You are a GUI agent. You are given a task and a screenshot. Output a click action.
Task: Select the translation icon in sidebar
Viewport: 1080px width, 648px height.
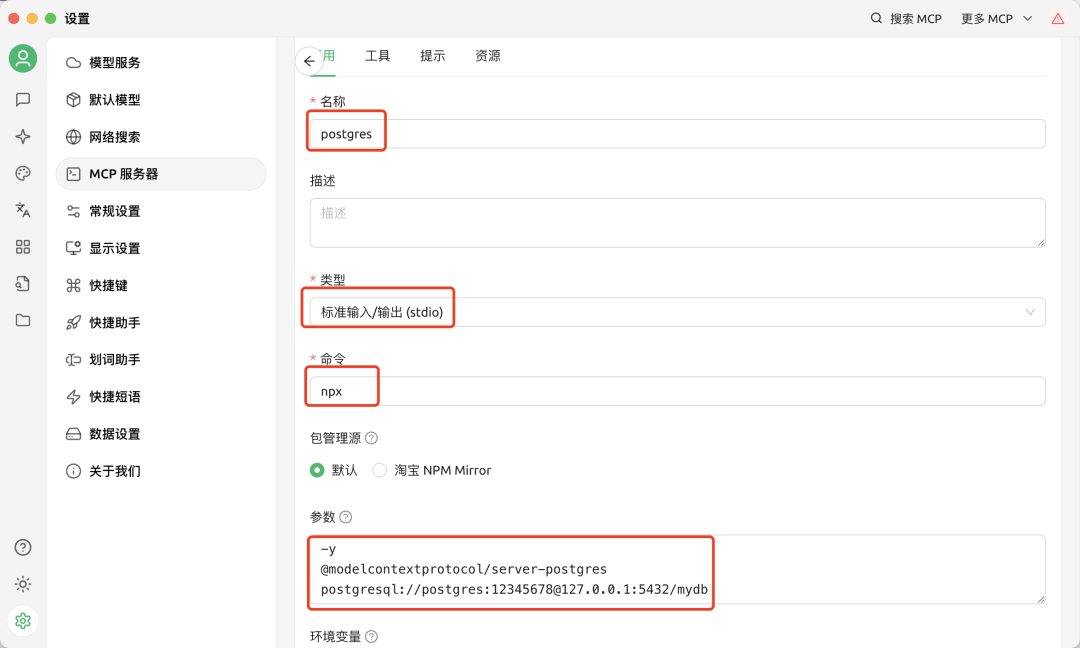[22, 210]
